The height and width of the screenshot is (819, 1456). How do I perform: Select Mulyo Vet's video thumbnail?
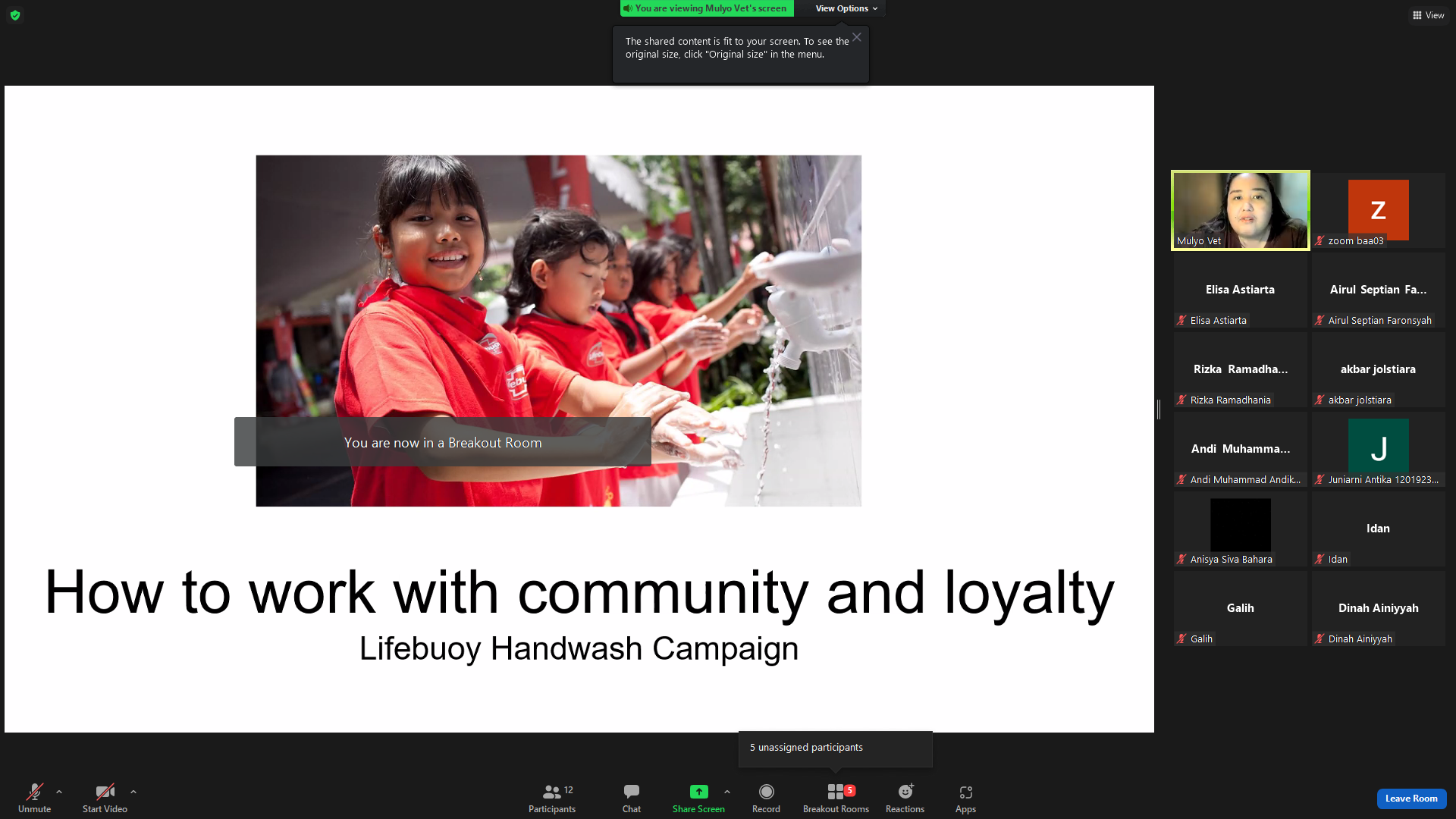point(1241,210)
